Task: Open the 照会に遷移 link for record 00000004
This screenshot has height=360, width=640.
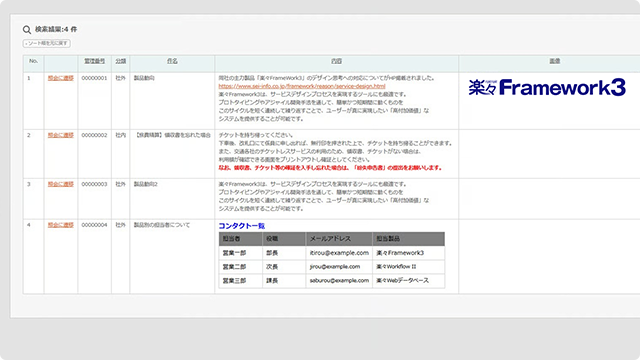Action: point(61,225)
